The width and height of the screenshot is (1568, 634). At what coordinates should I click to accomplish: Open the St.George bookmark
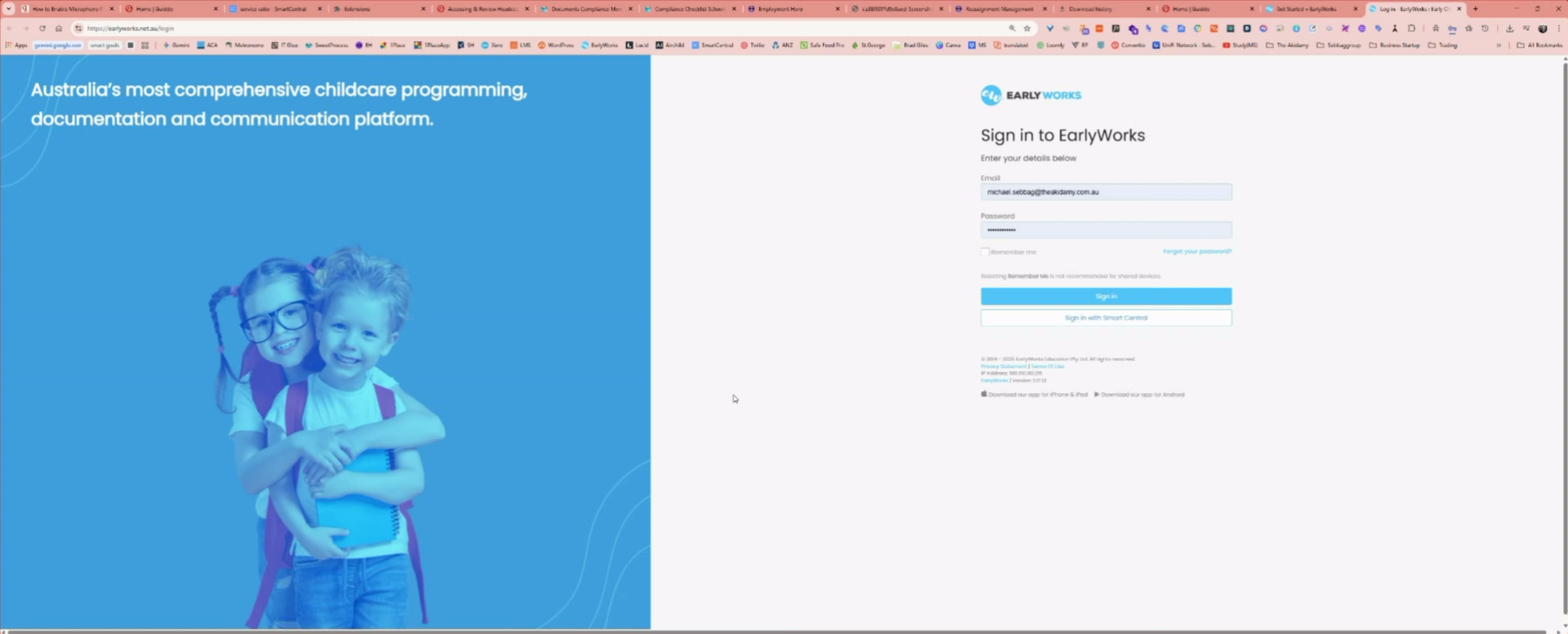[869, 45]
